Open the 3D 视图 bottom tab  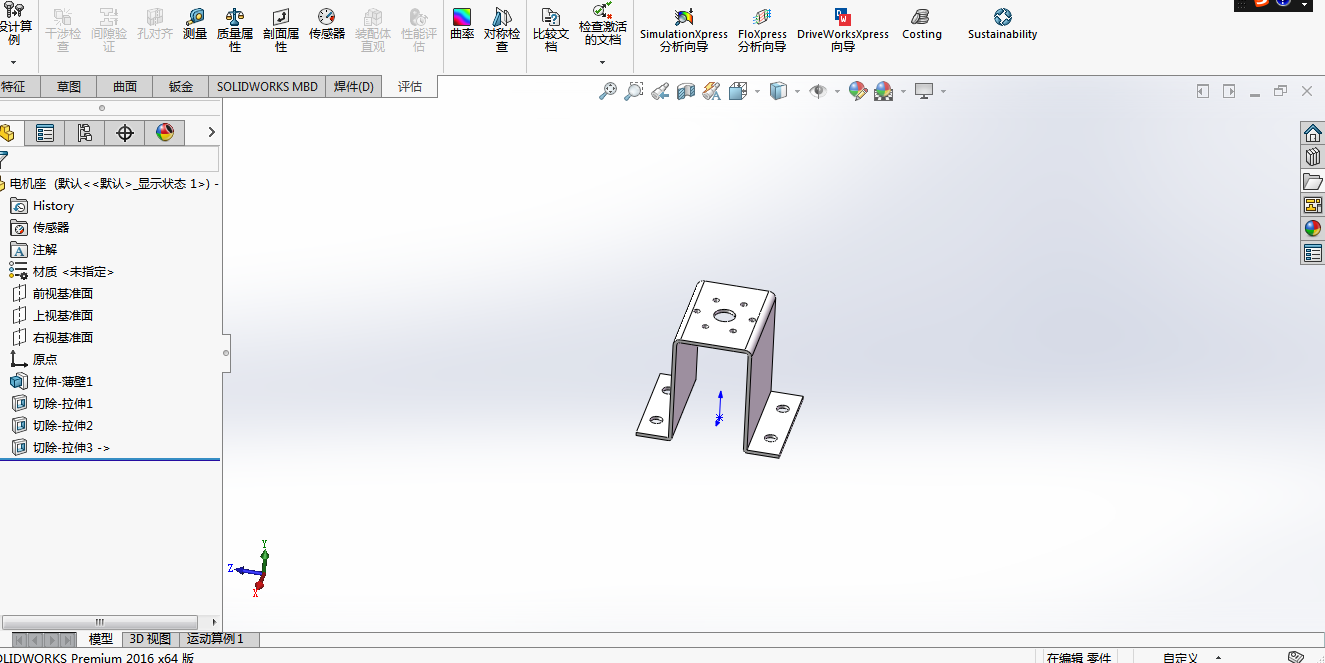click(x=150, y=639)
